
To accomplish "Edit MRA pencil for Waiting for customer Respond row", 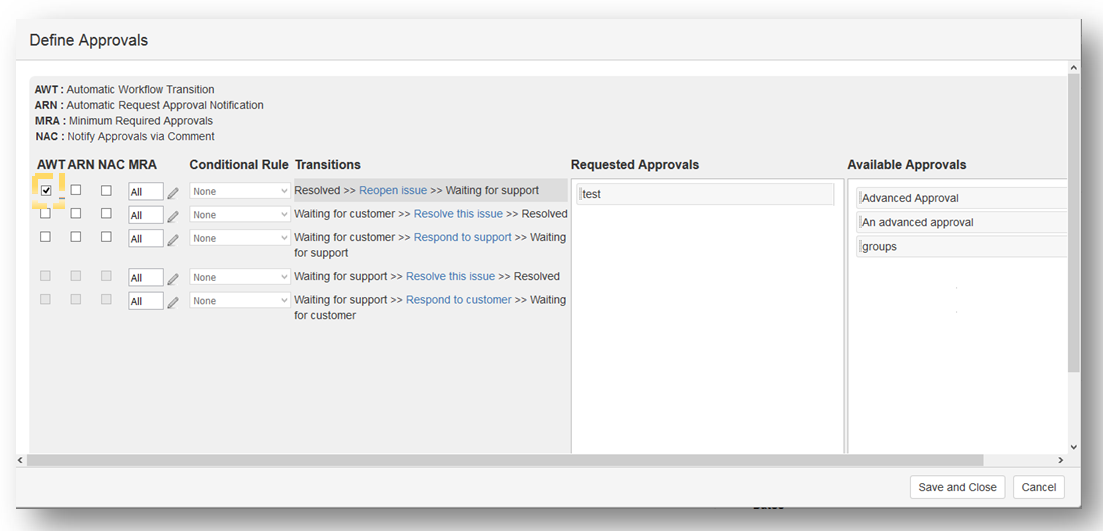I will coord(173,240).
